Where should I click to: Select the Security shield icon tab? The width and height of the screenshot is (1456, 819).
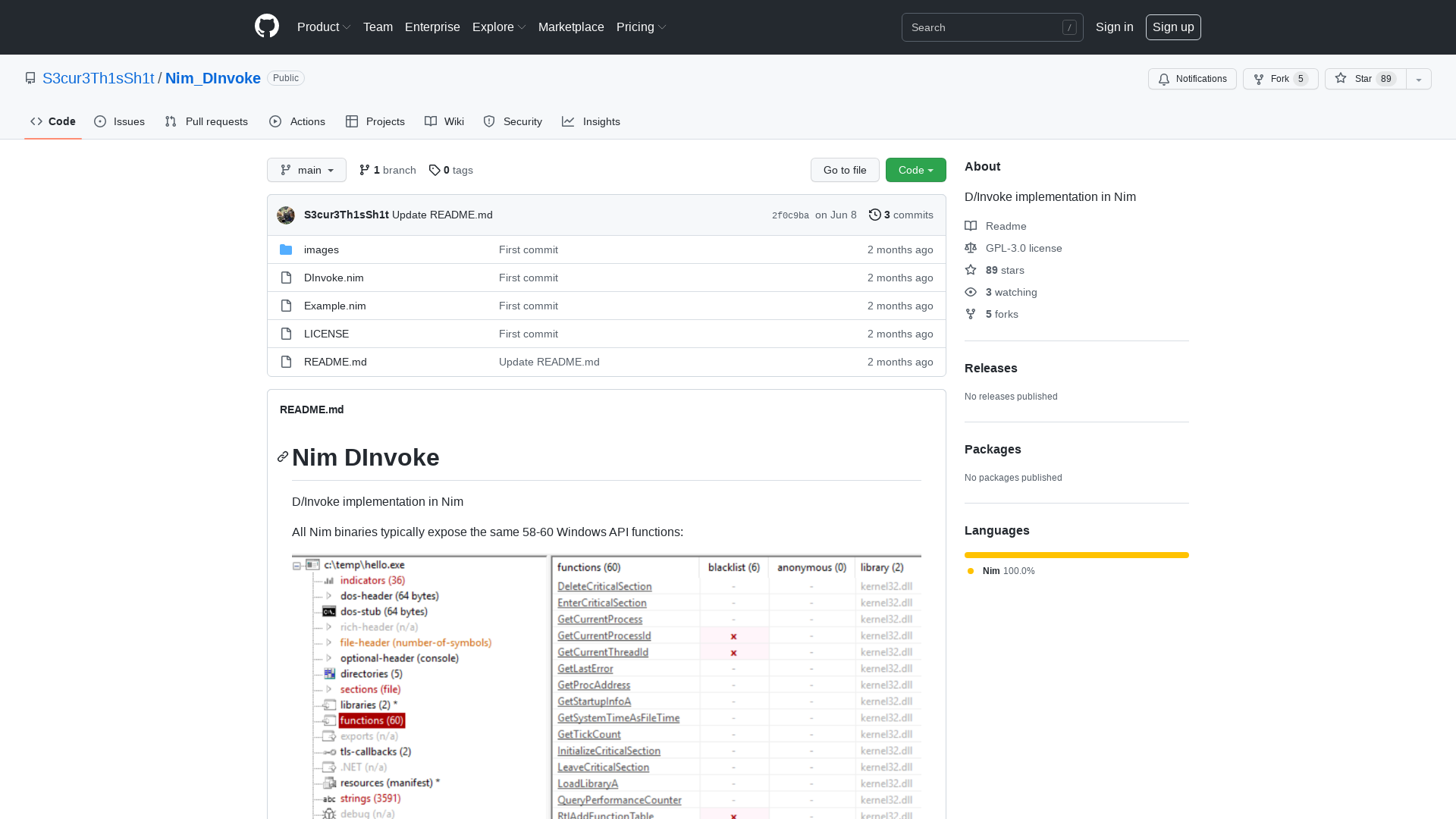tap(489, 121)
